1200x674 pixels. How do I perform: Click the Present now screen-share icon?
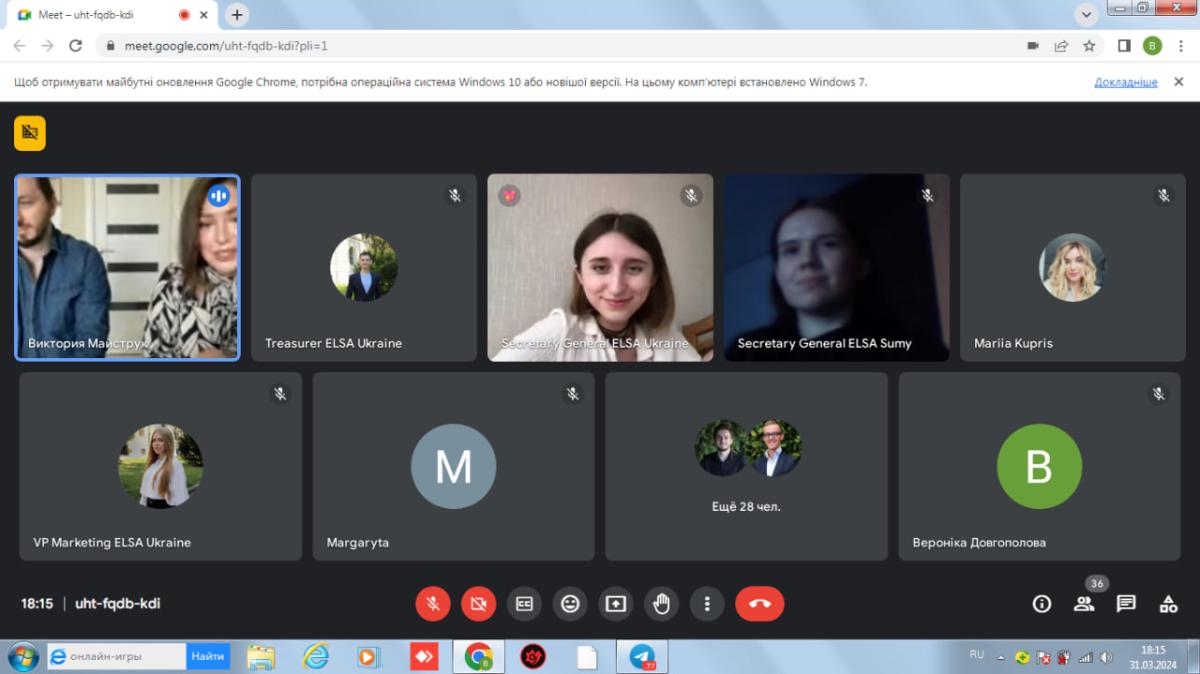pyautogui.click(x=616, y=604)
